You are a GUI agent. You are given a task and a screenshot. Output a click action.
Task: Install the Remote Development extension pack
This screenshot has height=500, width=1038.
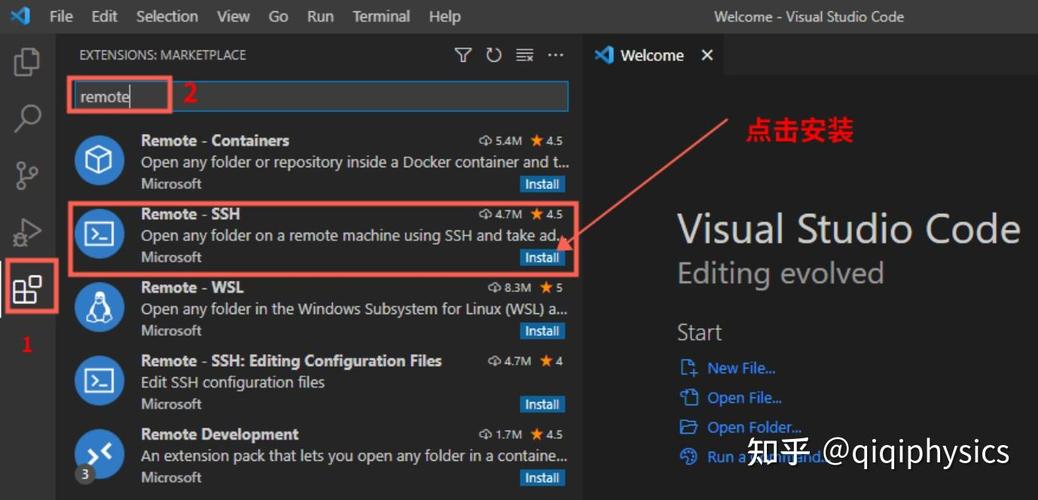coord(542,478)
